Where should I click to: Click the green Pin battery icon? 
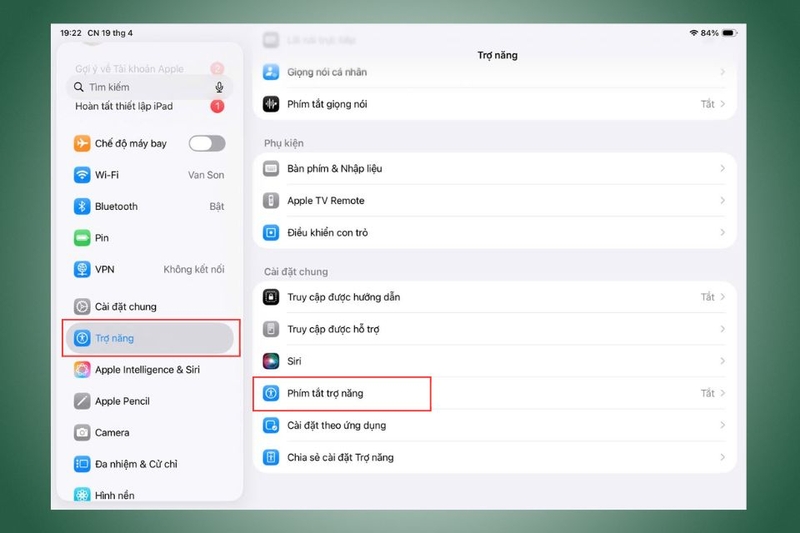coord(82,238)
